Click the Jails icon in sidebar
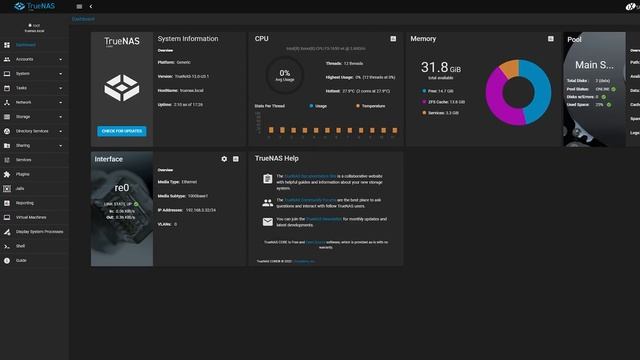The image size is (640, 360). (7, 189)
